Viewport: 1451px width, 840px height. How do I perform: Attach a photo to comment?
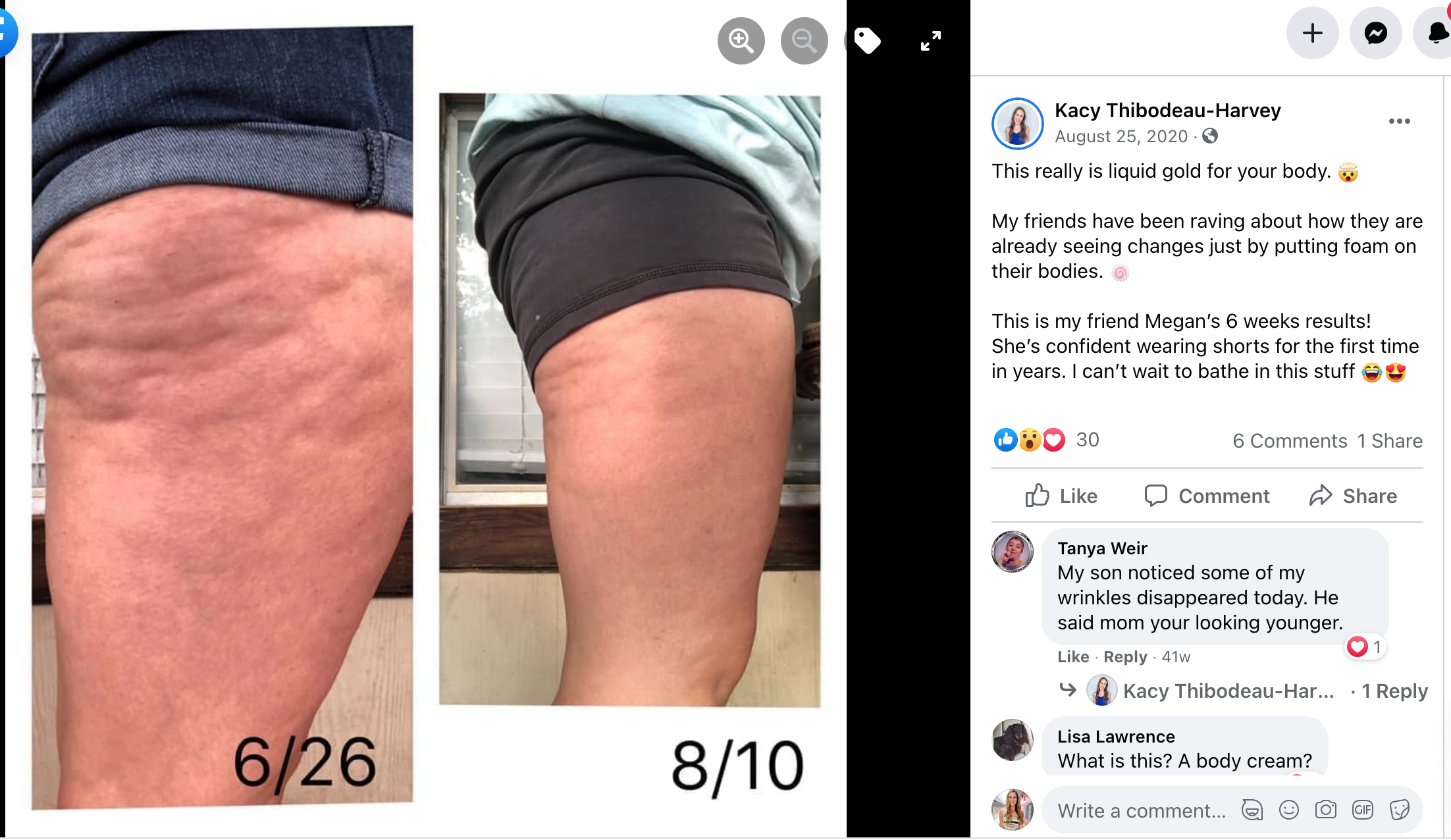tap(1326, 810)
